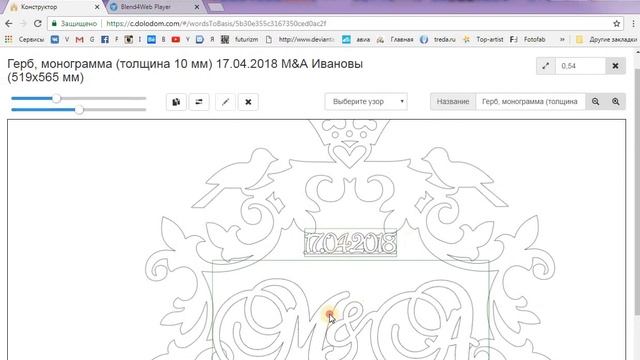Click the secure lock 'Защищено' indicator
This screenshot has width=640, height=360.
click(x=74, y=24)
